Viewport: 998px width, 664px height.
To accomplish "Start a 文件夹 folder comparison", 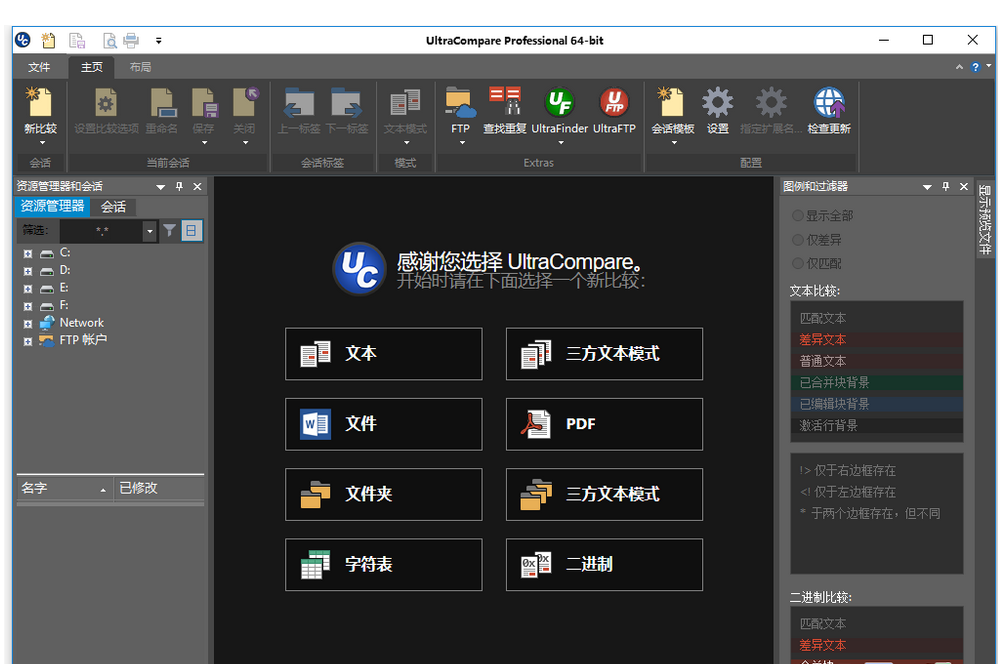I will 384,494.
